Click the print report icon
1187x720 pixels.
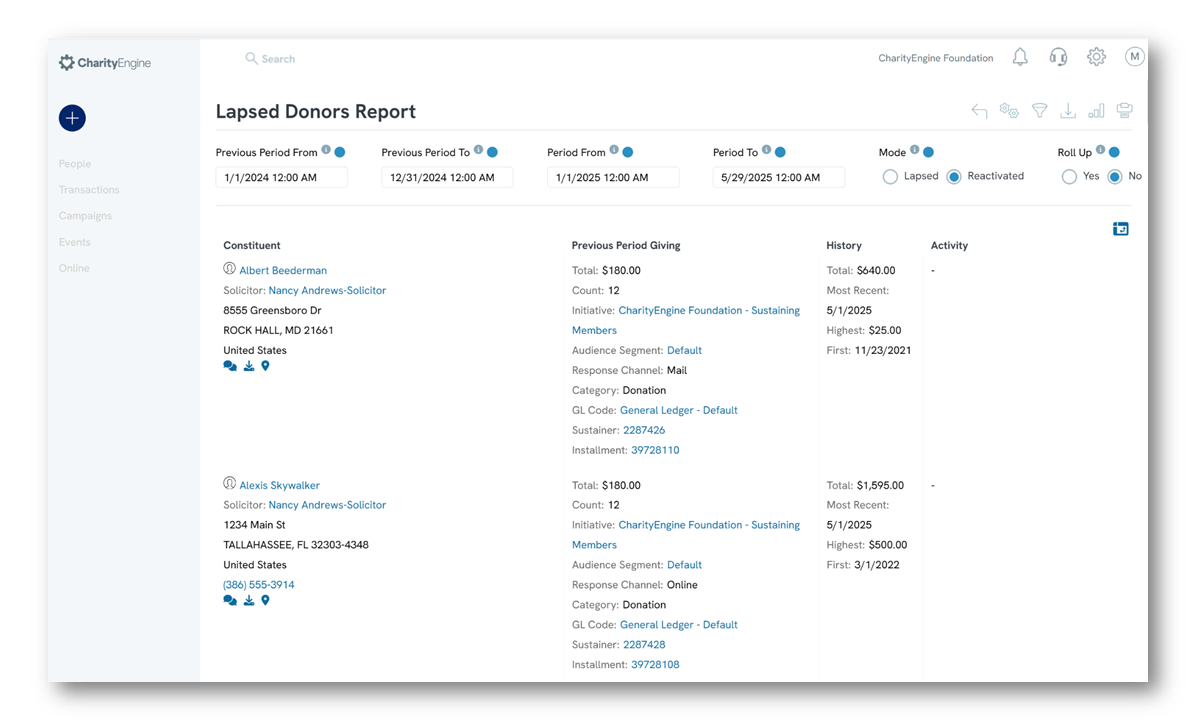[x=1125, y=111]
